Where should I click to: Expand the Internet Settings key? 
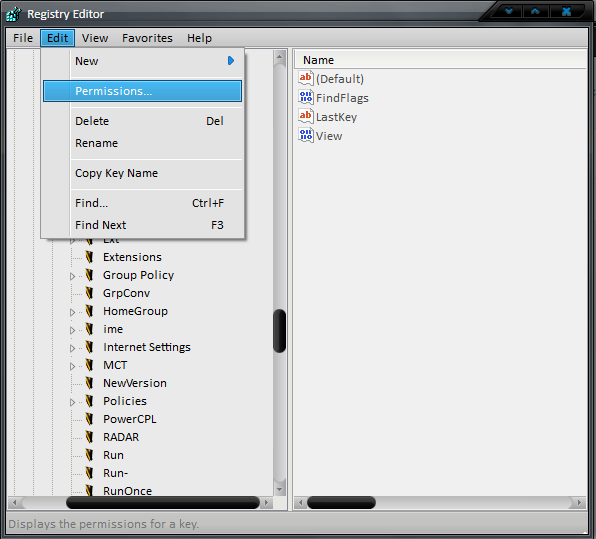[x=72, y=349]
